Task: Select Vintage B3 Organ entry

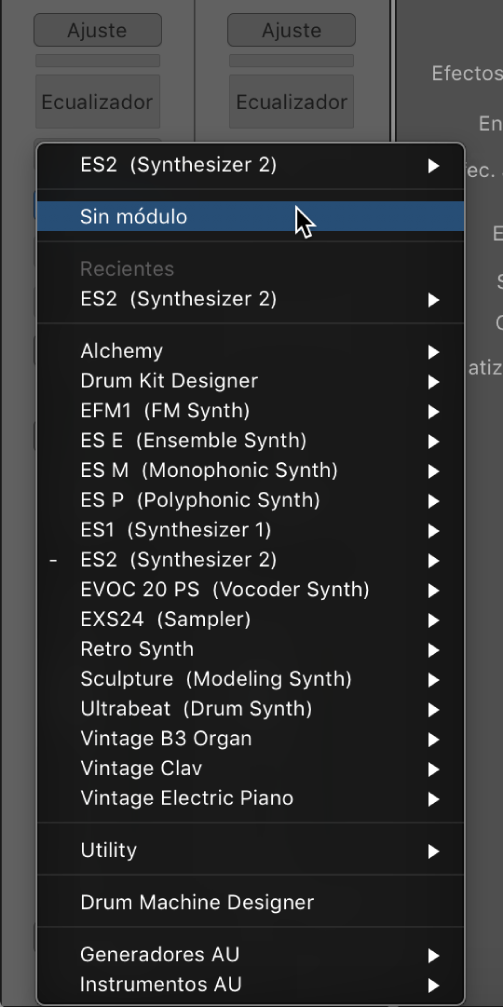Action: [x=250, y=738]
